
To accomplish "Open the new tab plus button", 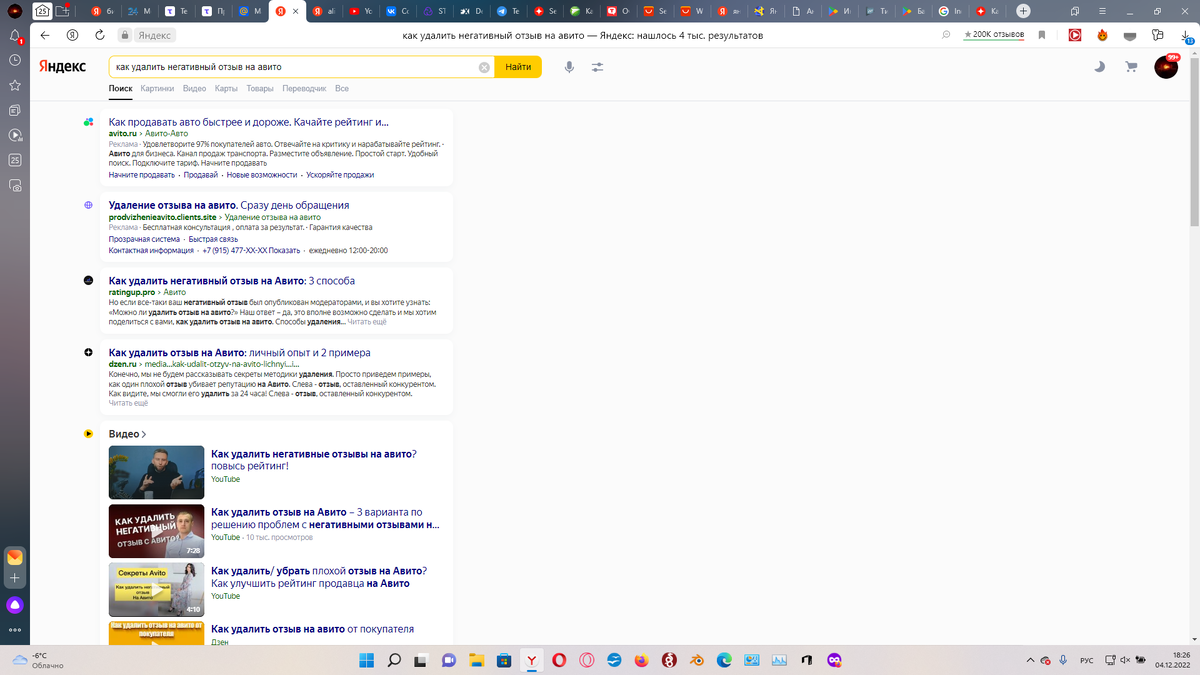I will tap(1023, 11).
